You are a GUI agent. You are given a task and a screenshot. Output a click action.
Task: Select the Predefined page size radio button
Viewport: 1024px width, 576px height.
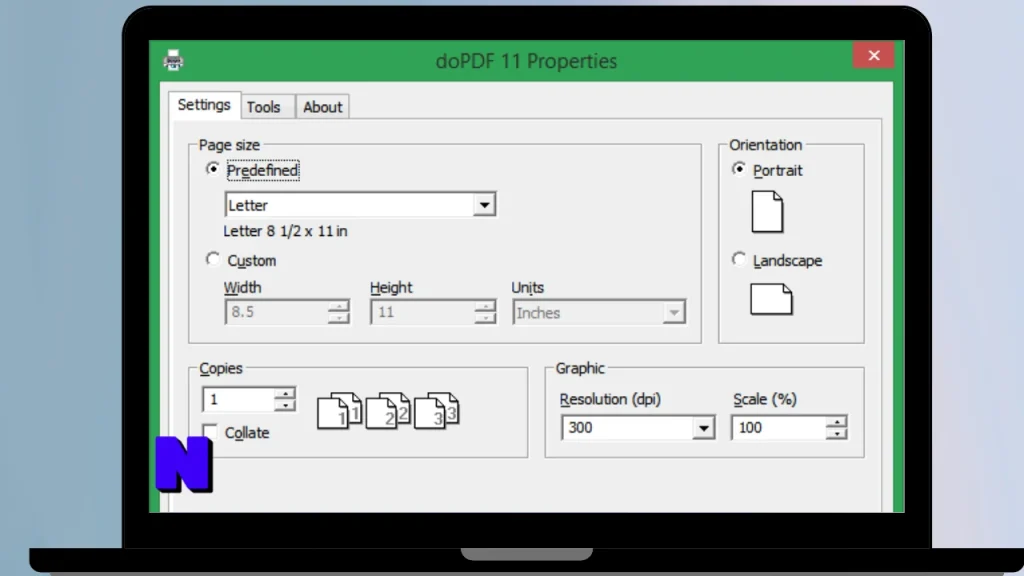(213, 169)
